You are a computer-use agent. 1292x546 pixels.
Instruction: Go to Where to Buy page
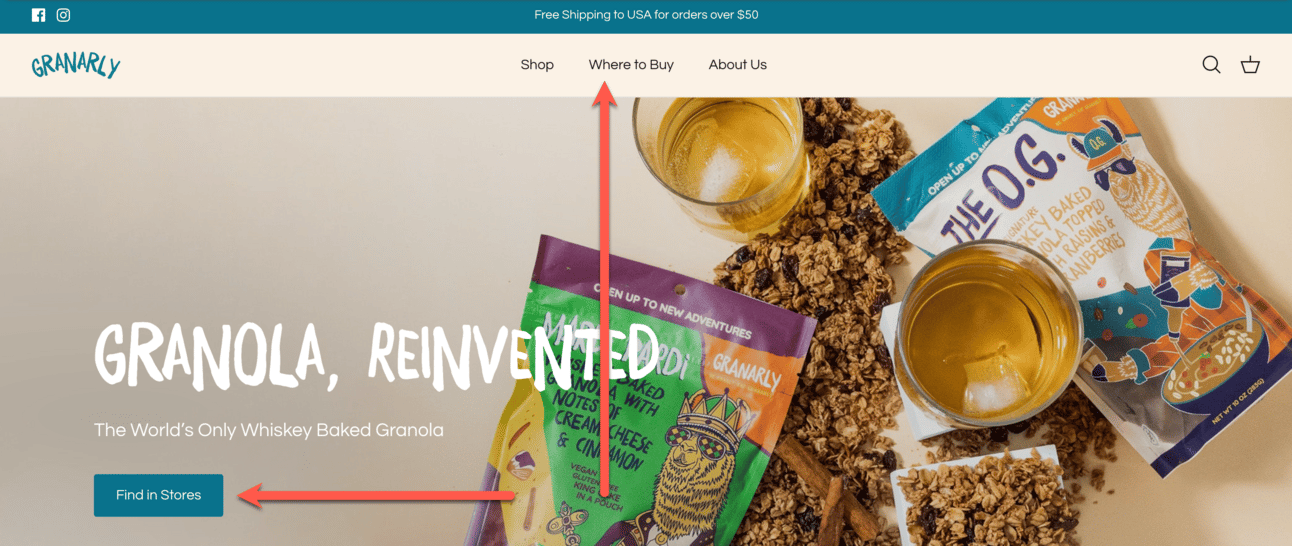(x=631, y=65)
